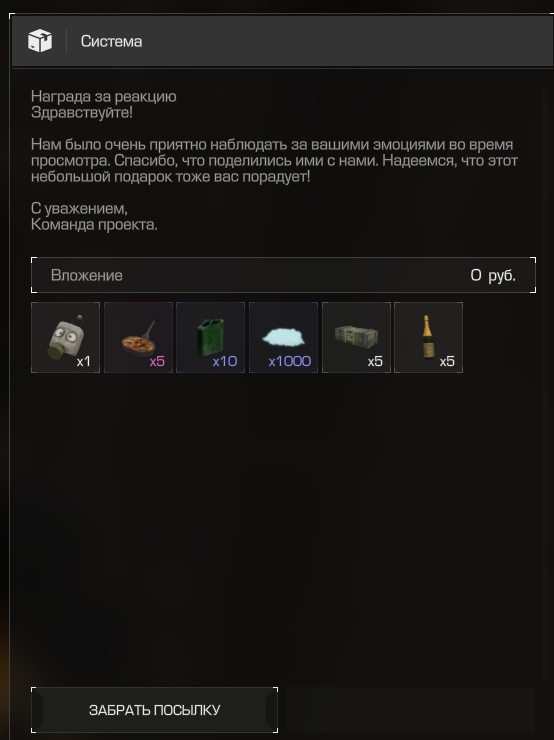Viewport: 554px width, 740px height.
Task: Click the x1000 quantity label
Action: [290, 361]
